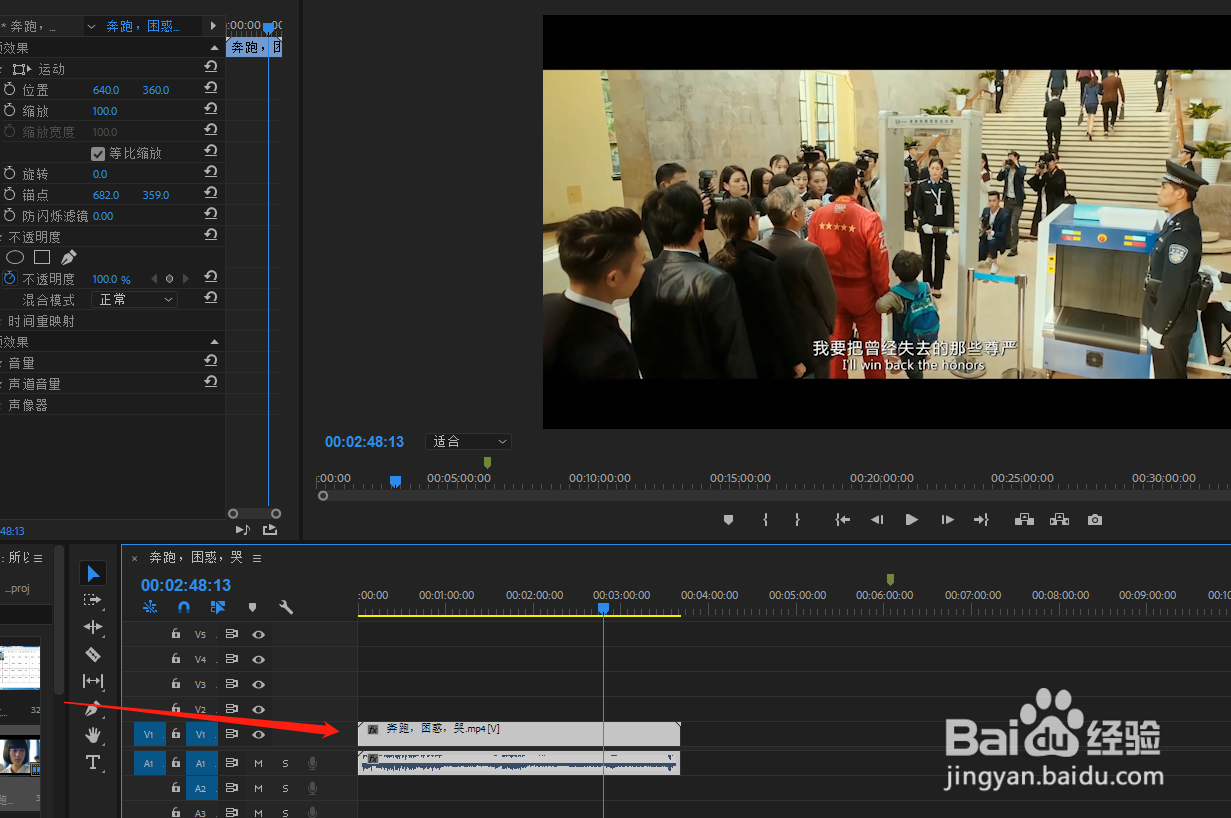This screenshot has width=1231, height=818.
Task: Create ellipse mask under 不透明度
Action: [15, 257]
